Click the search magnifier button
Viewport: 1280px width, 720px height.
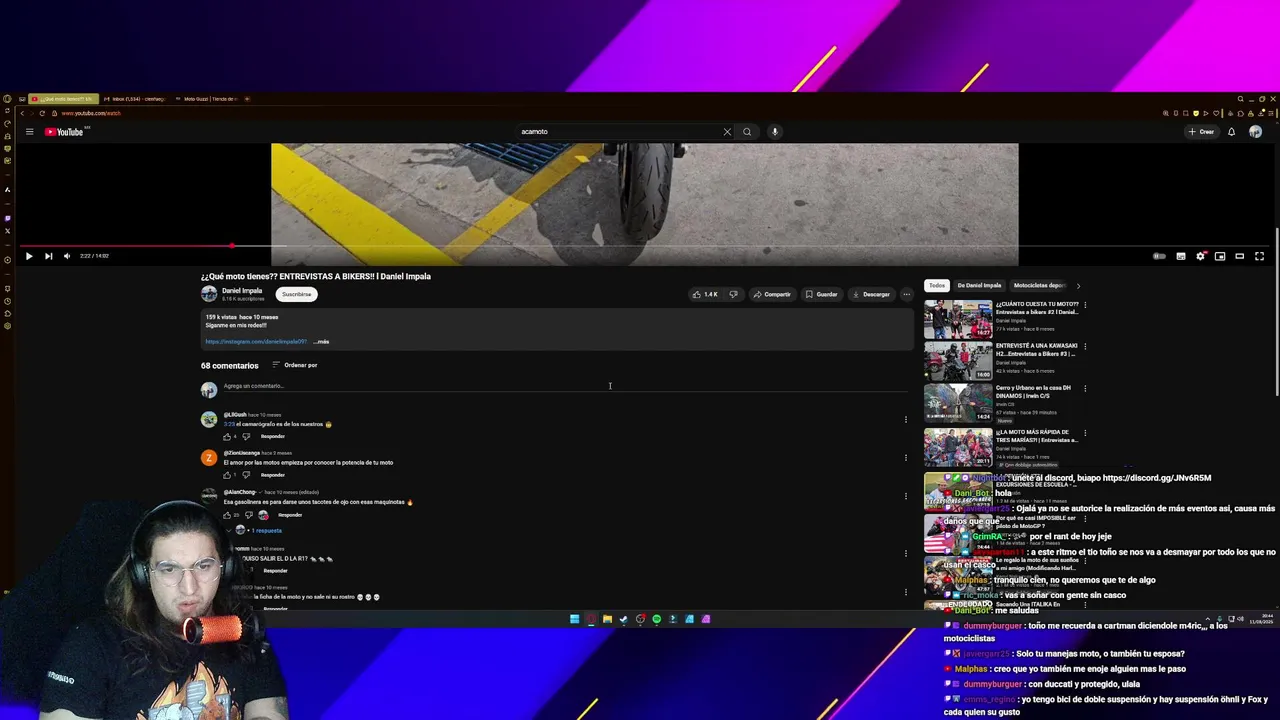pyautogui.click(x=747, y=132)
